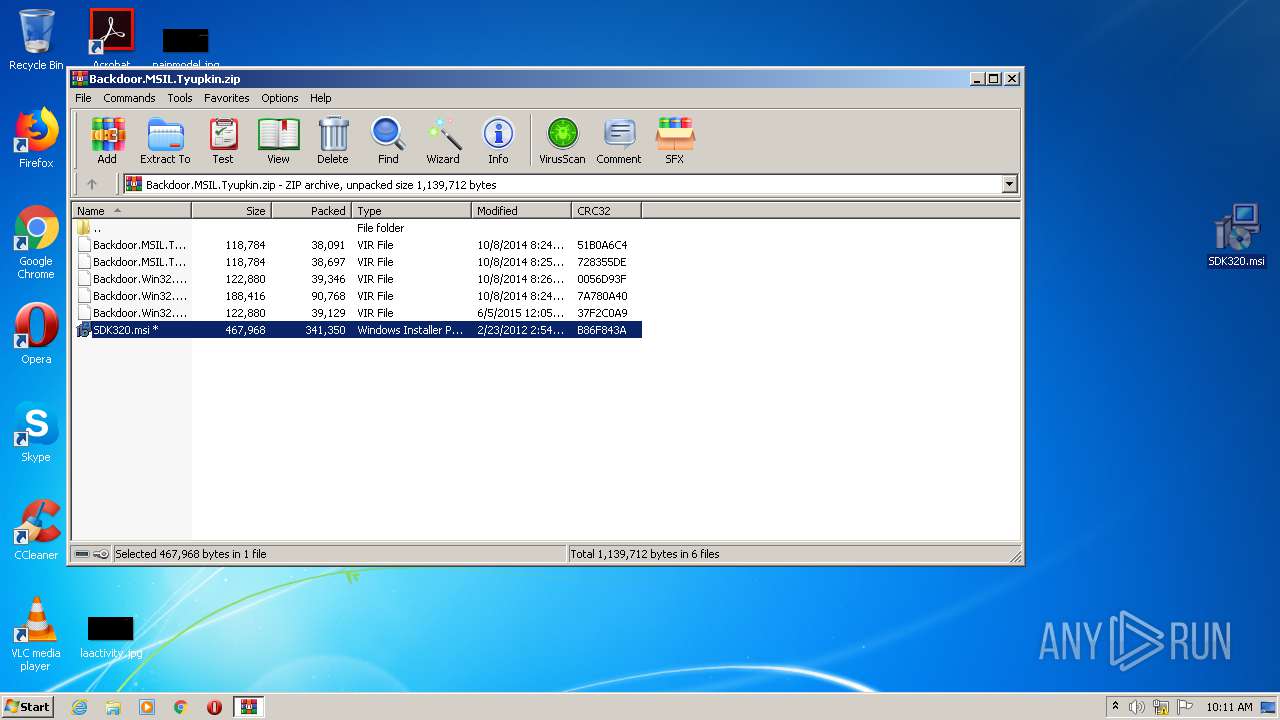Launch Google Chrome from the desktop
The width and height of the screenshot is (1280, 720).
36,242
